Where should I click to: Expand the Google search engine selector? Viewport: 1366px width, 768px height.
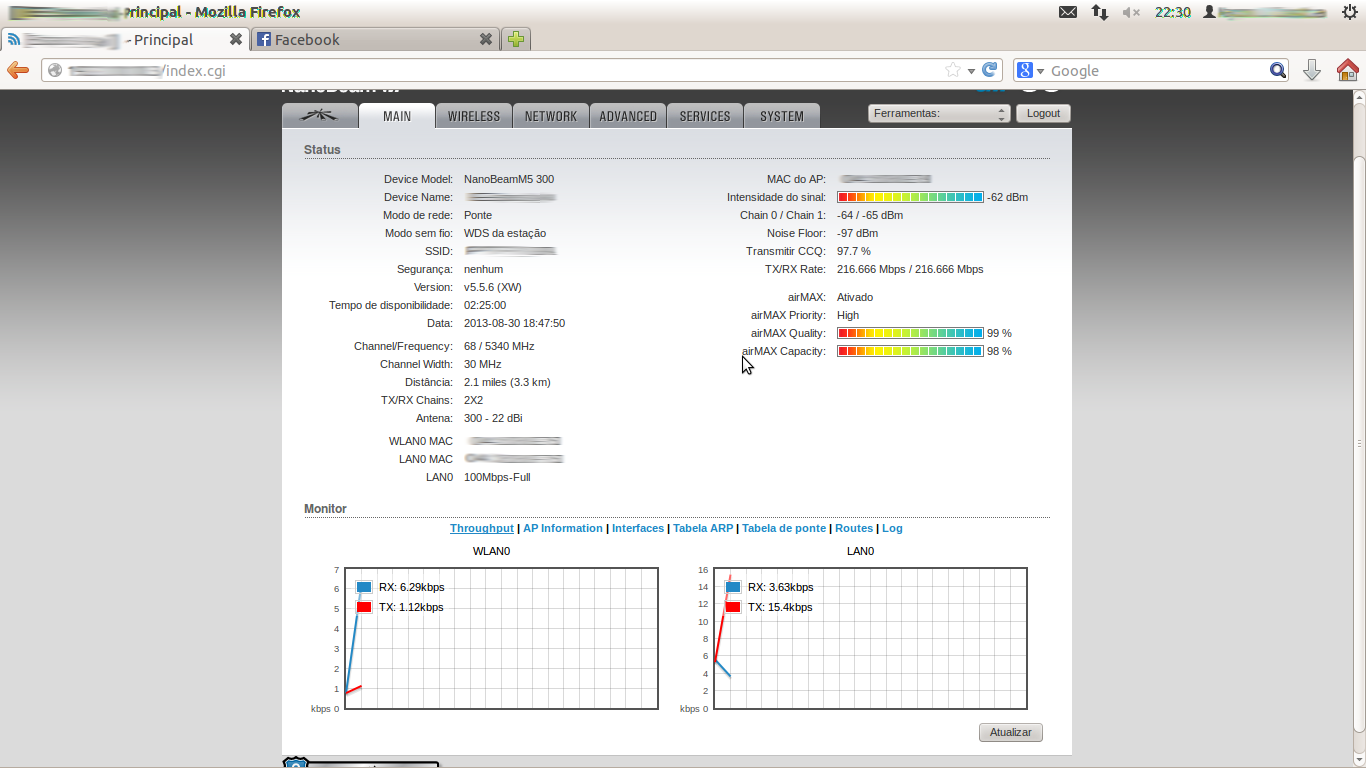[1030, 71]
